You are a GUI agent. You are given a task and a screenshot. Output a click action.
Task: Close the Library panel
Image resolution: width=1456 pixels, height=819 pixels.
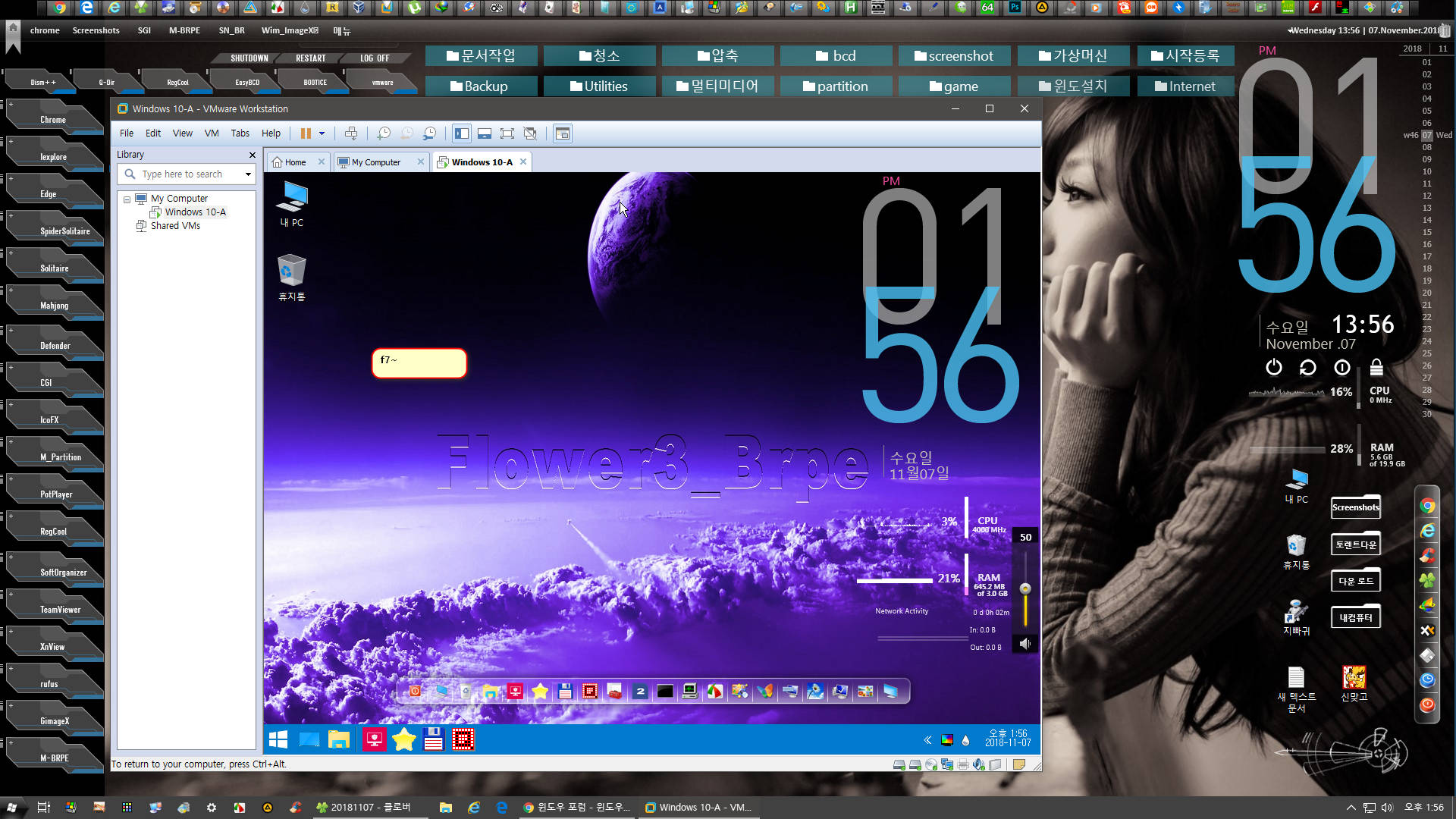click(253, 155)
